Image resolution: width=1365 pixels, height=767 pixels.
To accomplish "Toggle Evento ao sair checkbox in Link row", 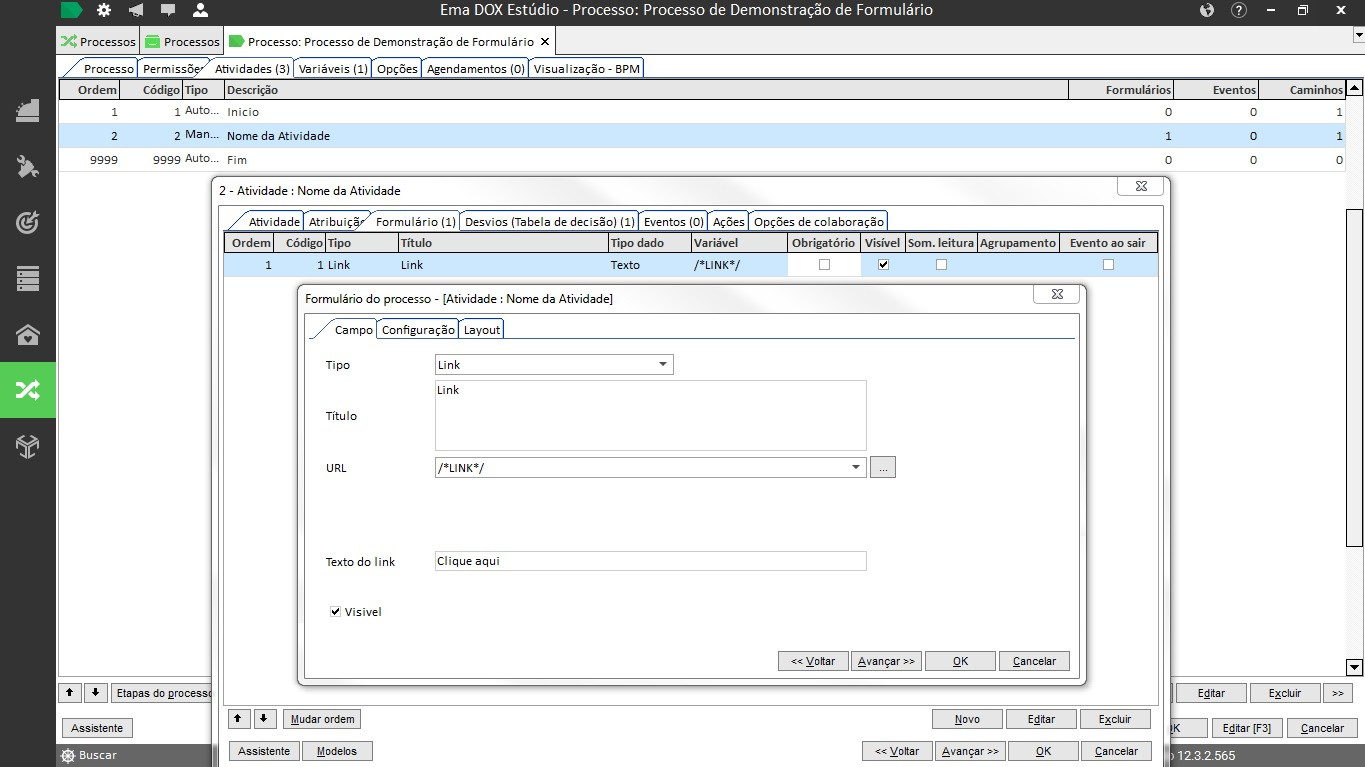I will pyautogui.click(x=1108, y=265).
